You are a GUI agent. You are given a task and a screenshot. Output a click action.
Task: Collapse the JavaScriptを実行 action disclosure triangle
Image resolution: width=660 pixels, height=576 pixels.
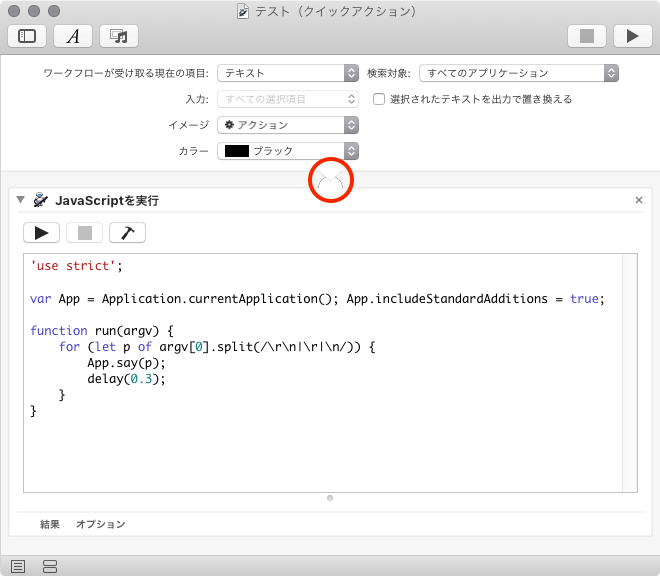pos(21,201)
